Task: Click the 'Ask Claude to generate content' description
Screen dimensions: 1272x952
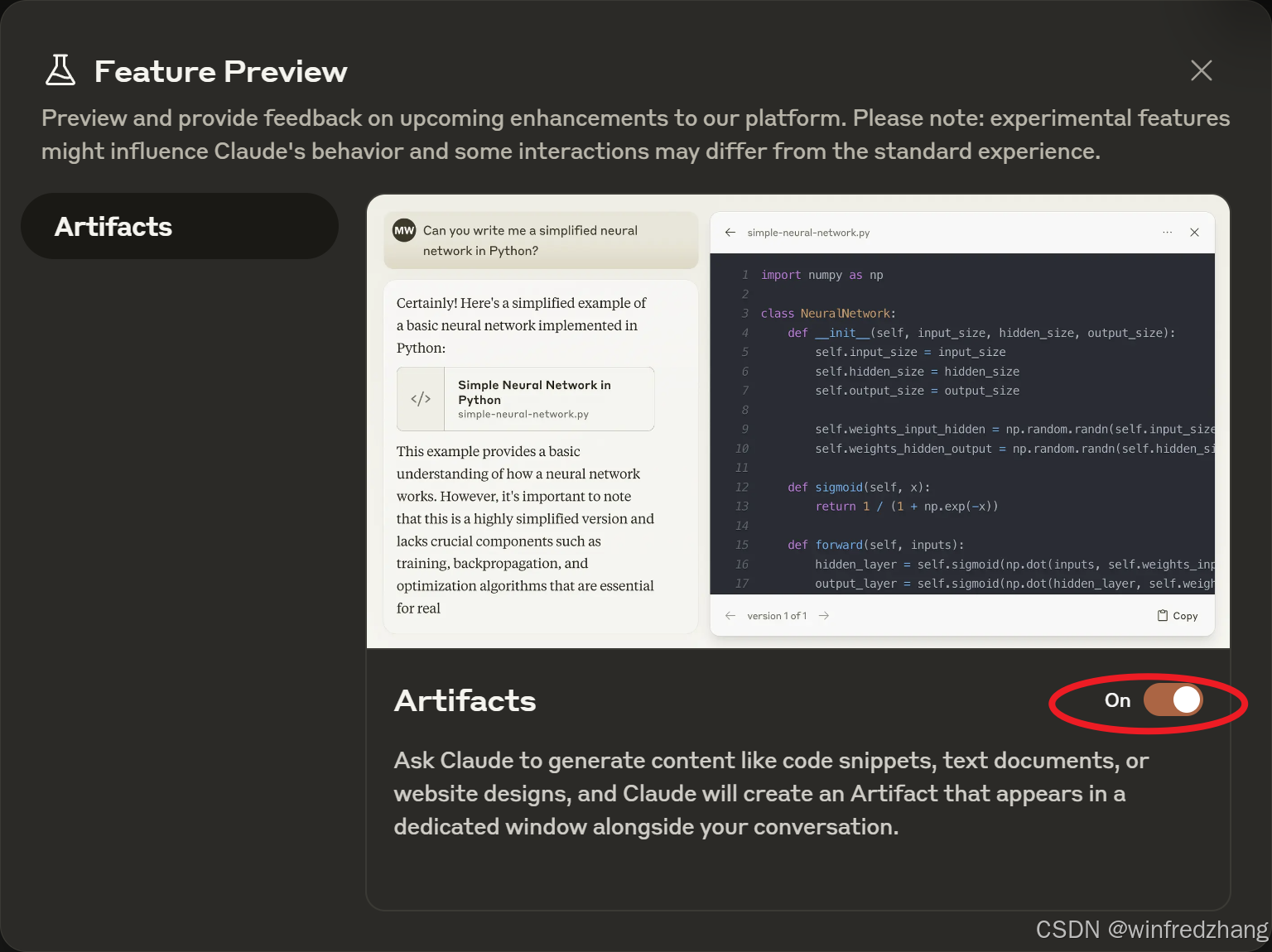Action: (x=771, y=793)
